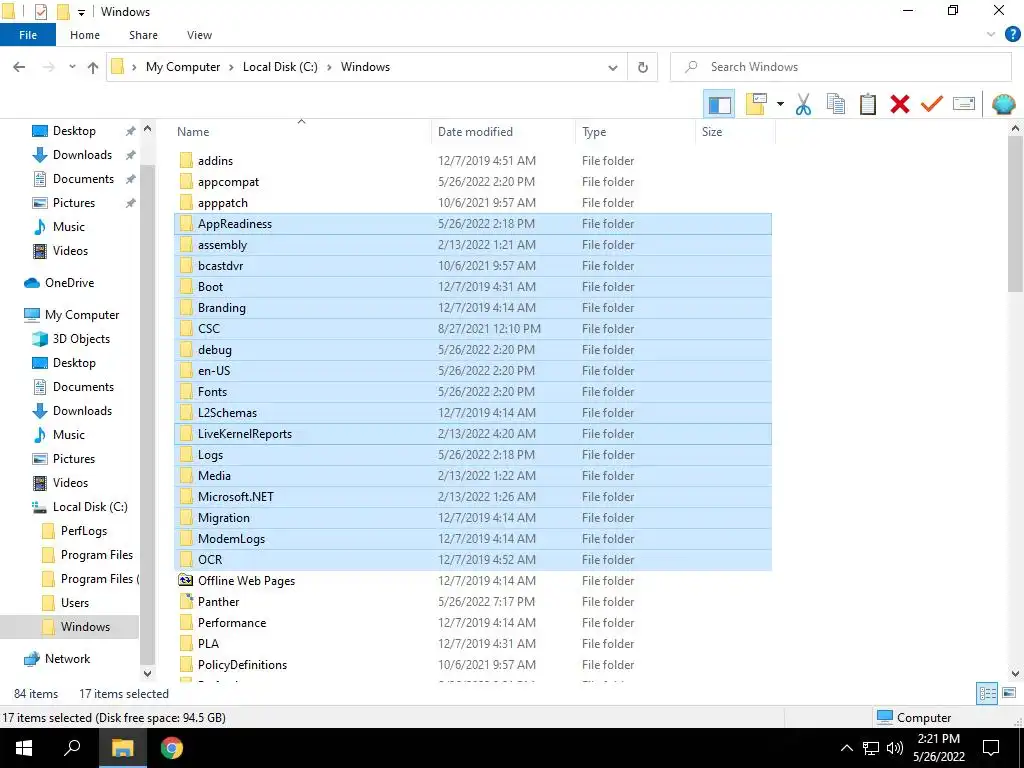Open the Action Center notification icon
1024x768 pixels.
(991, 748)
